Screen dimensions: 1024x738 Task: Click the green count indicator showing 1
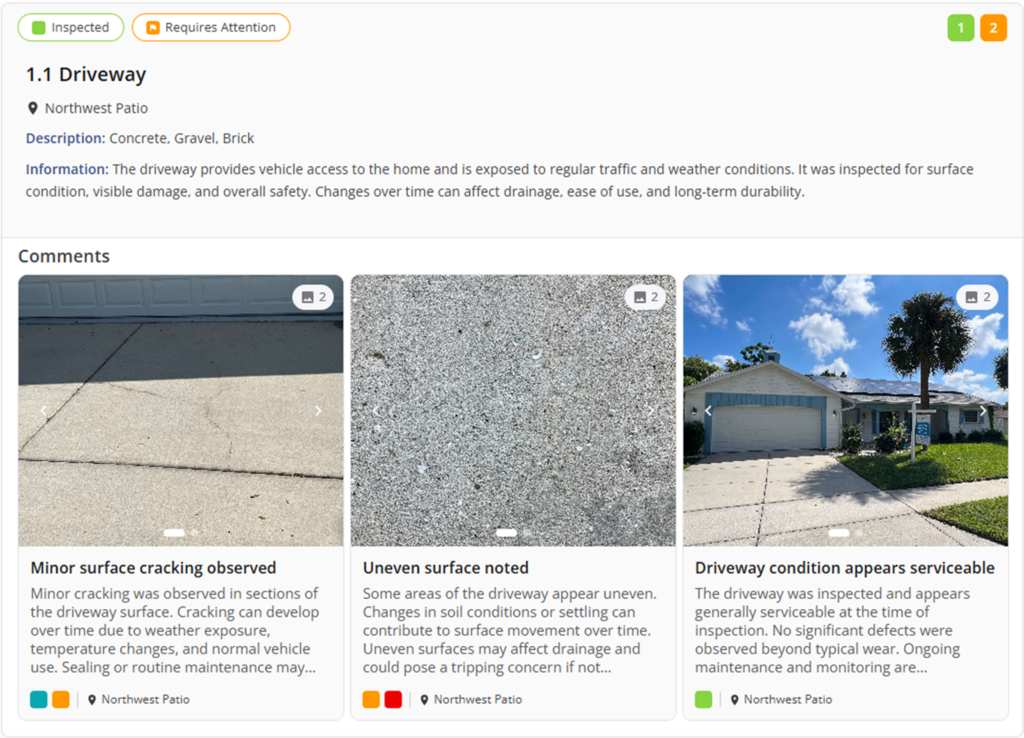[x=959, y=27]
